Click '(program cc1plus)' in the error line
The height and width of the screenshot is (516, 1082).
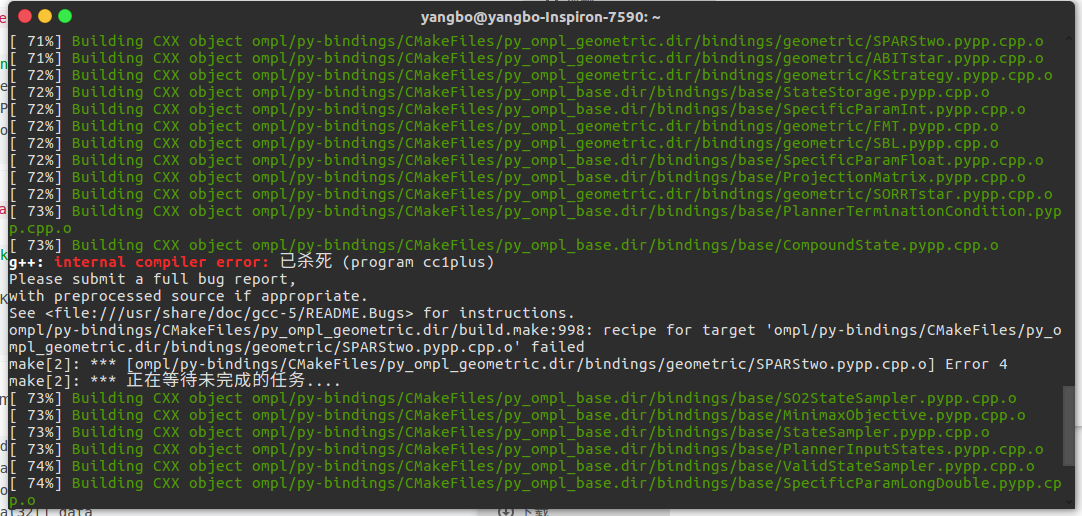[418, 262]
